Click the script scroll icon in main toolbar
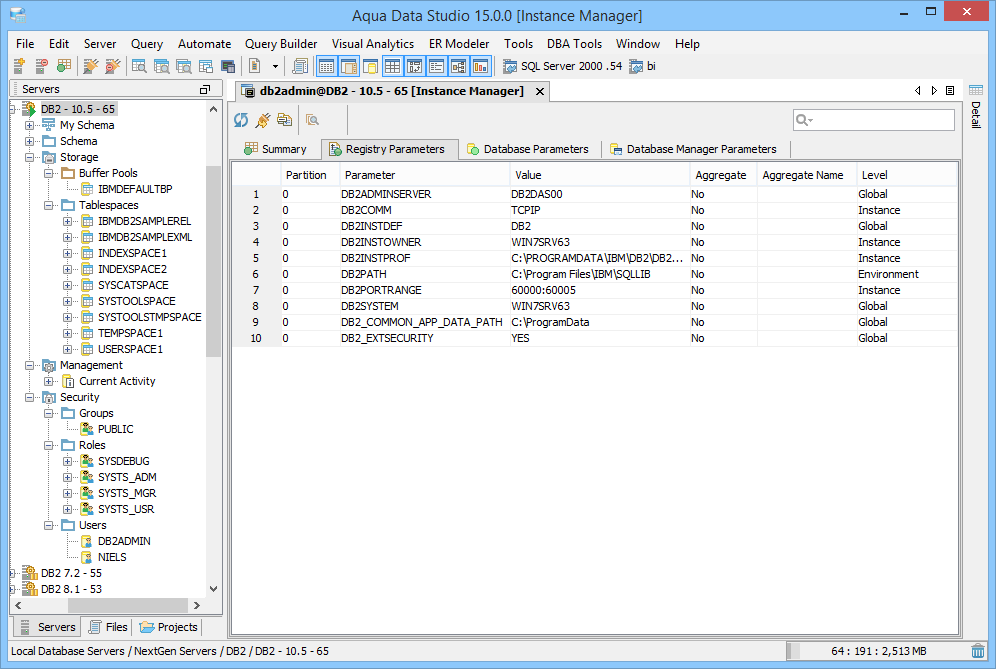The width and height of the screenshot is (996, 669). tap(300, 65)
